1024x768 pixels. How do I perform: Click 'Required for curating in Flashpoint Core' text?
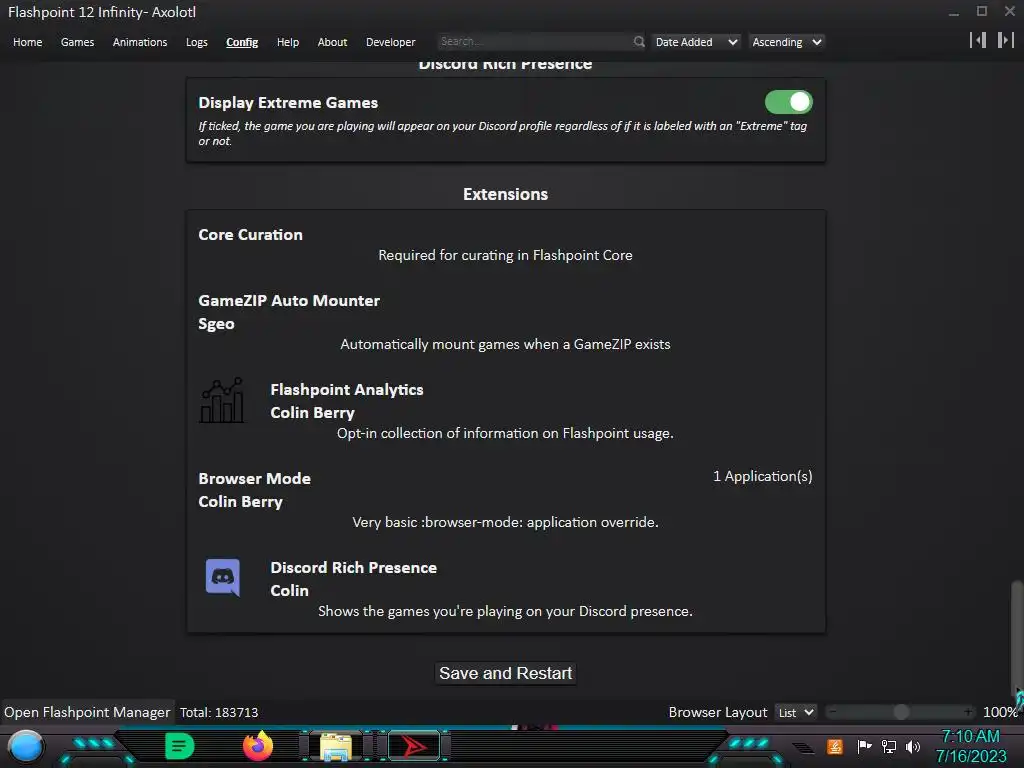pyautogui.click(x=505, y=255)
